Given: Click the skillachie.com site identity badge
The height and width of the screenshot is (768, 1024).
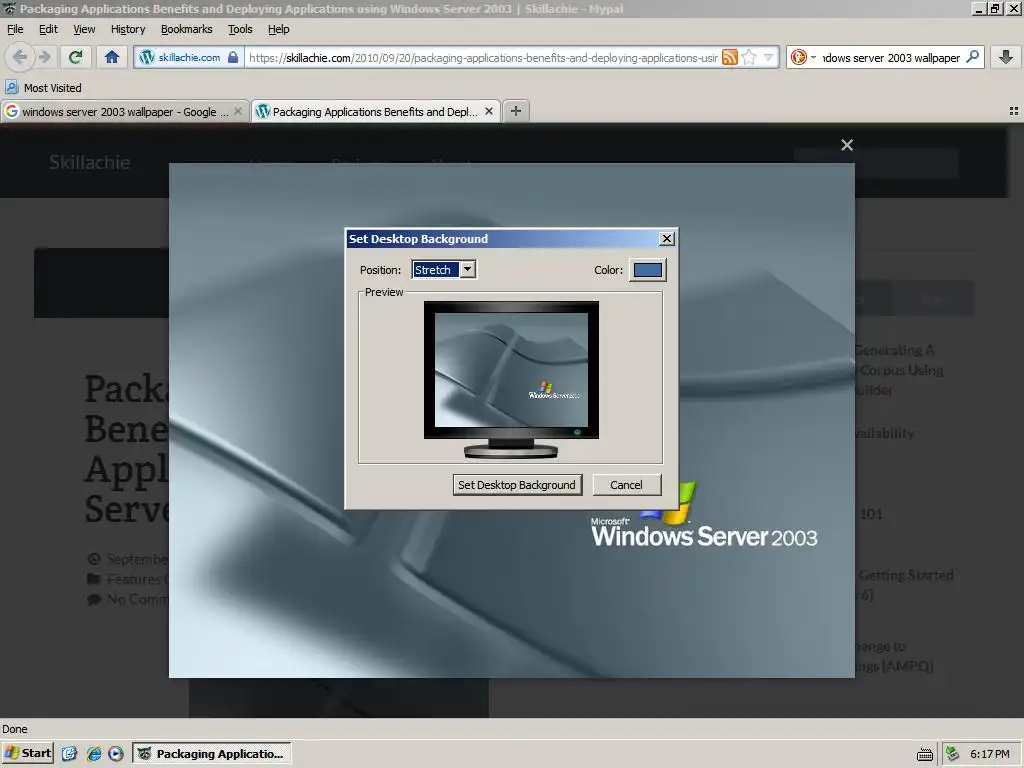Looking at the screenshot, I should [x=189, y=57].
